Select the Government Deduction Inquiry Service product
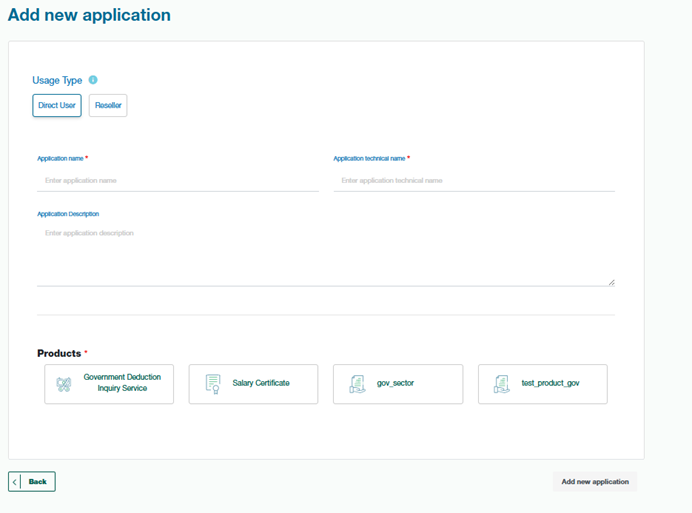This screenshot has height=513, width=692. [109, 384]
